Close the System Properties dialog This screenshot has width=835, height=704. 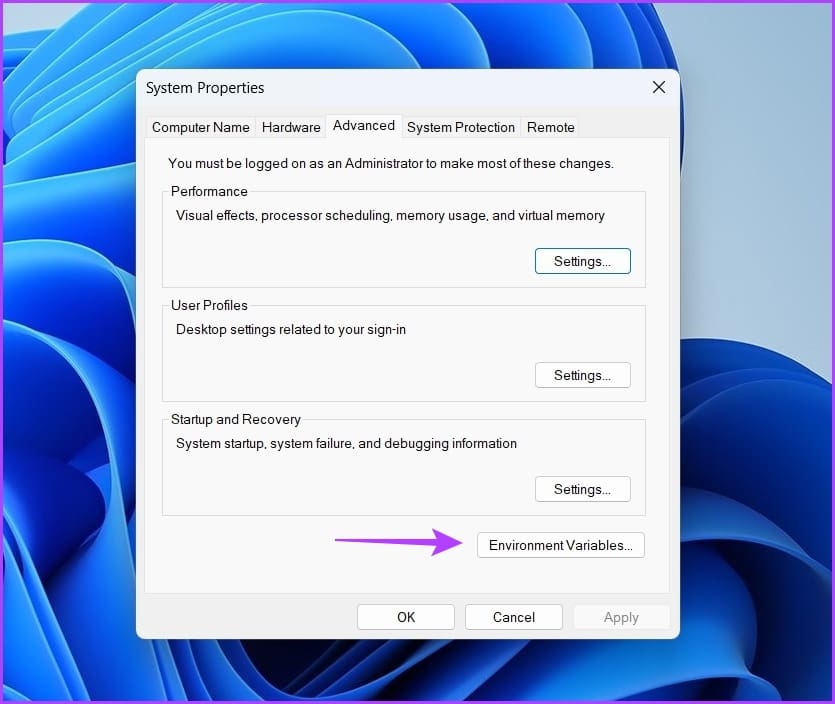click(659, 87)
